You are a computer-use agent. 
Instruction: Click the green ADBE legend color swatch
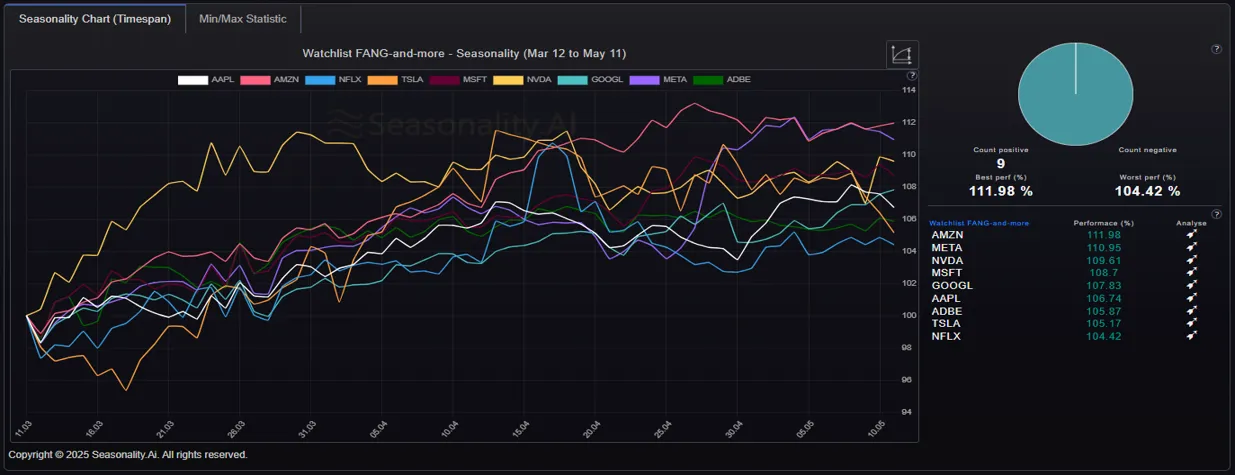click(708, 79)
